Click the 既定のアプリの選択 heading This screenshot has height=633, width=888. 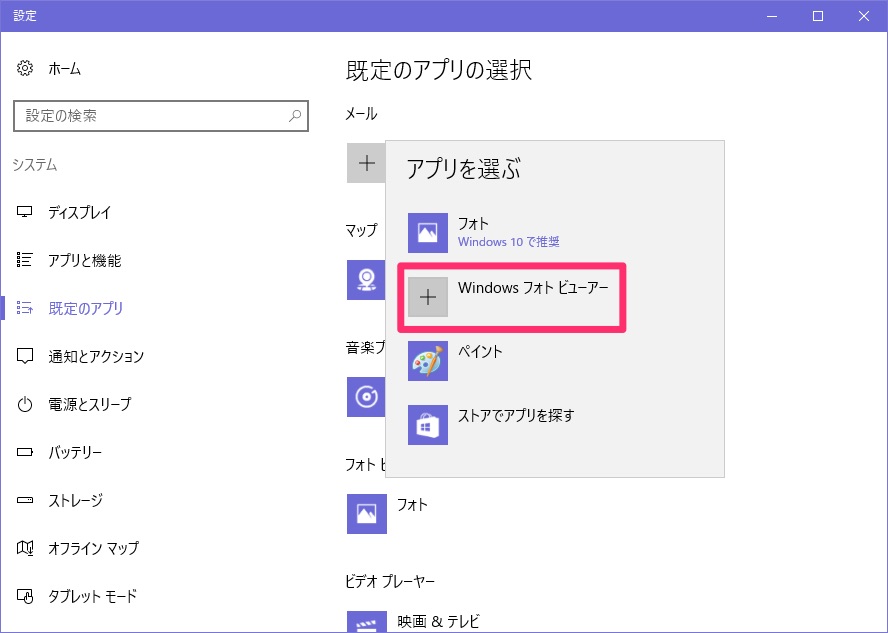click(439, 70)
